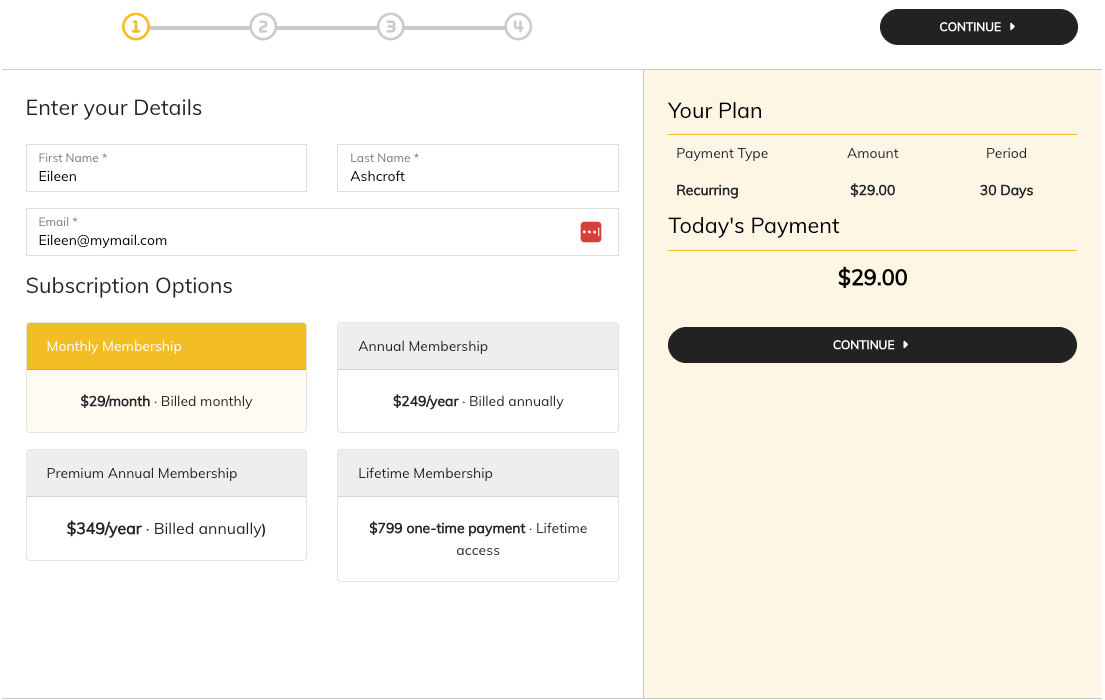Click the 'Payment Type' column header
Image resolution: width=1105 pixels, height=700 pixels.
click(x=722, y=153)
